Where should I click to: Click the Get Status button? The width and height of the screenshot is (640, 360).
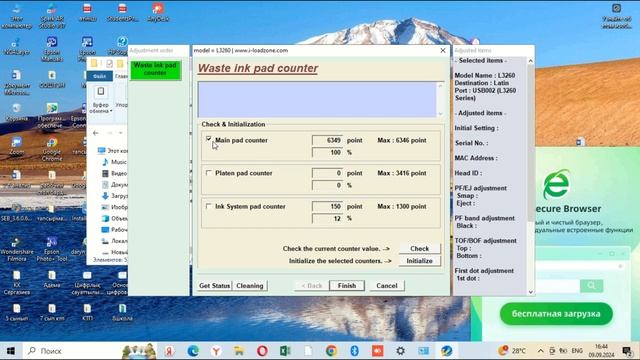(214, 286)
